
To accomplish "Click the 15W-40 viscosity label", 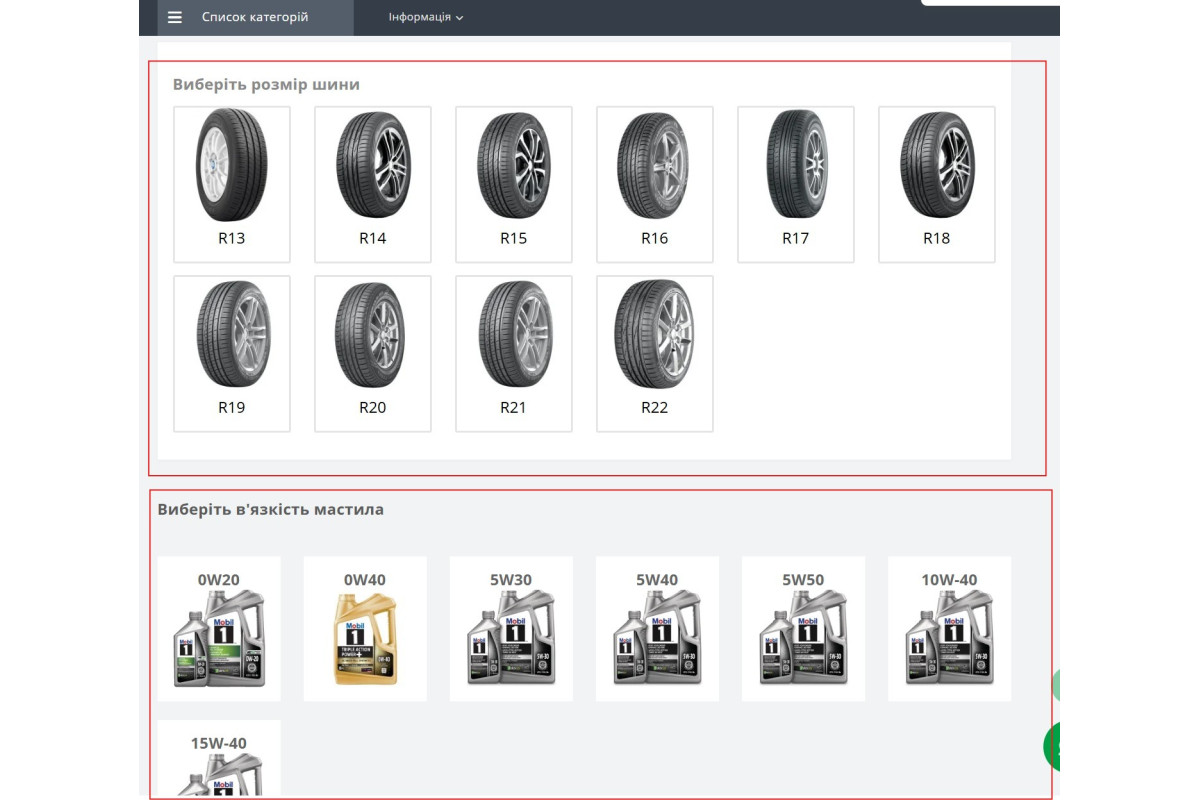I will click(219, 743).
